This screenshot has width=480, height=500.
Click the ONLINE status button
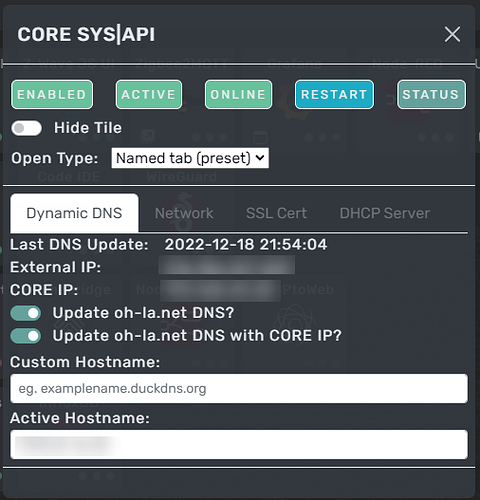238,94
